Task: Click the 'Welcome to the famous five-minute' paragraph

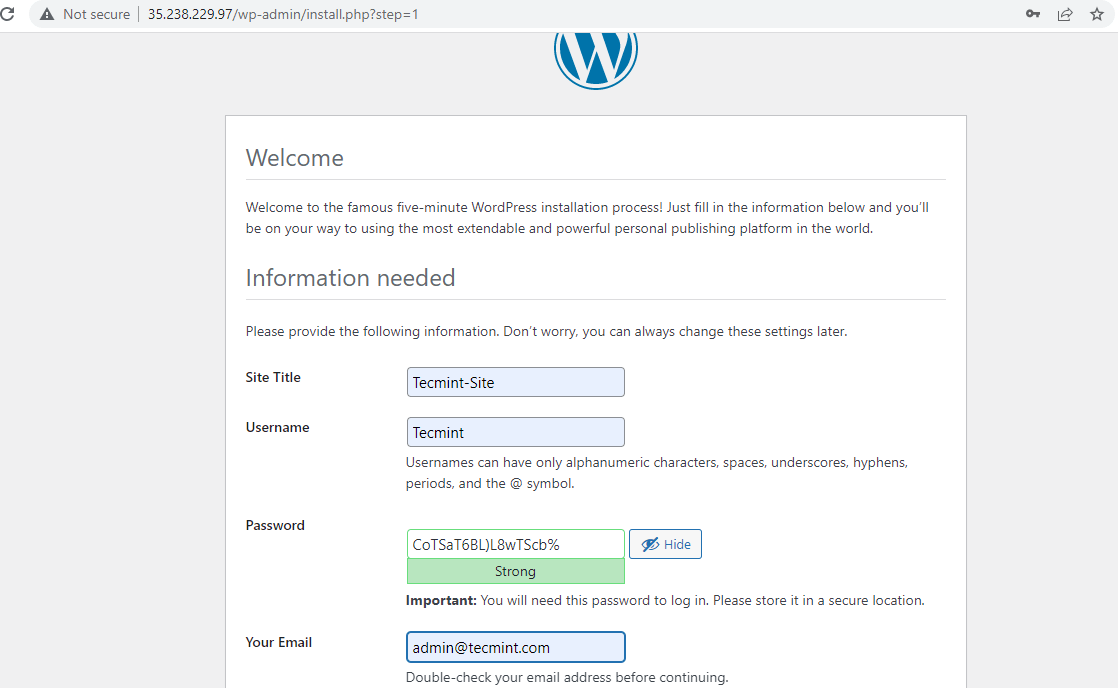Action: point(587,217)
